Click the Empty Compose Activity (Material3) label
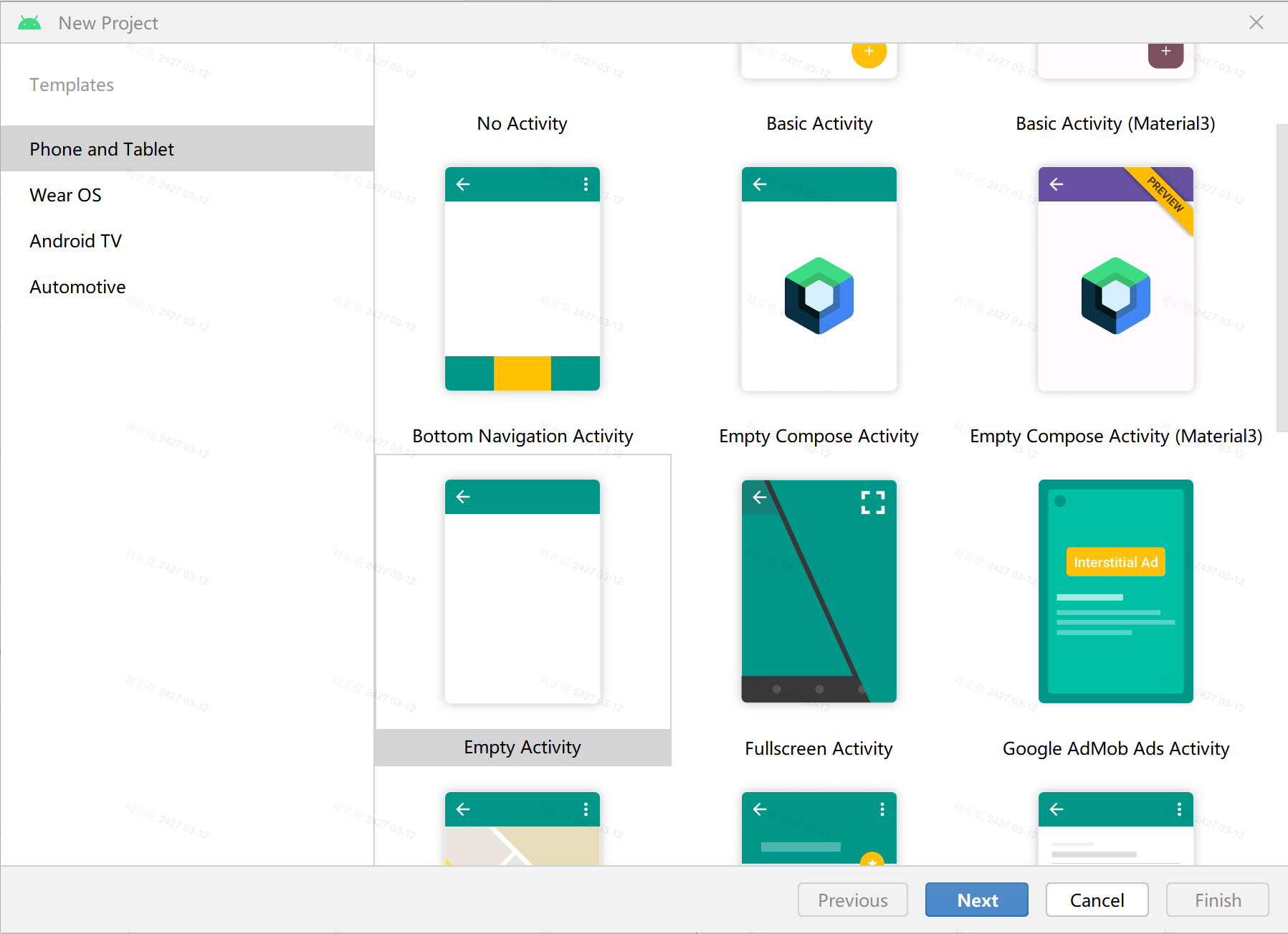The height and width of the screenshot is (934, 1288). (1116, 436)
